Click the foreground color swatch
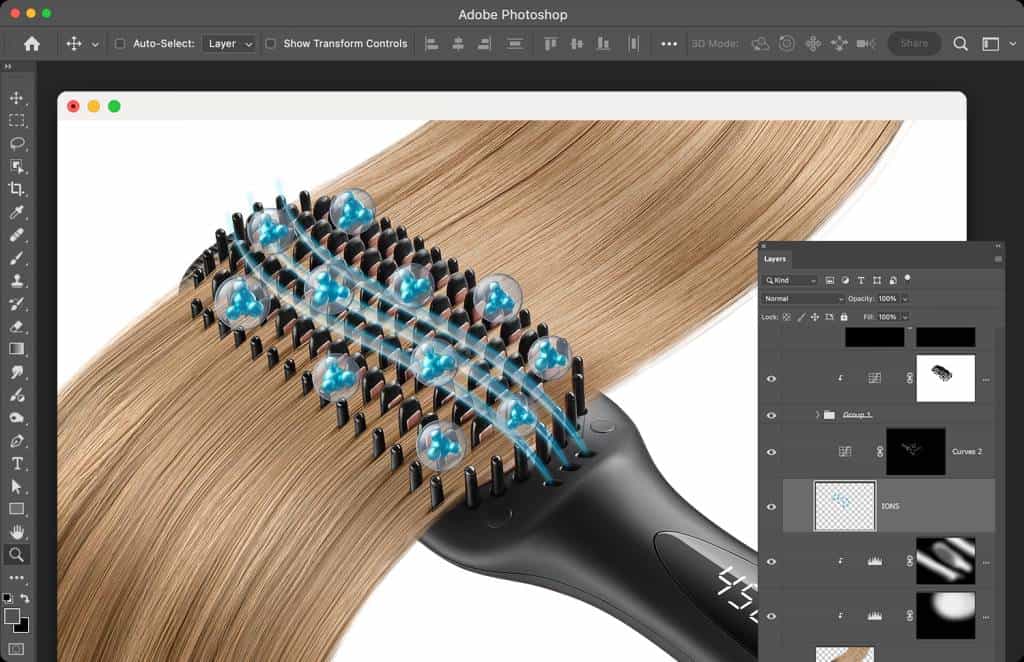 [11, 616]
